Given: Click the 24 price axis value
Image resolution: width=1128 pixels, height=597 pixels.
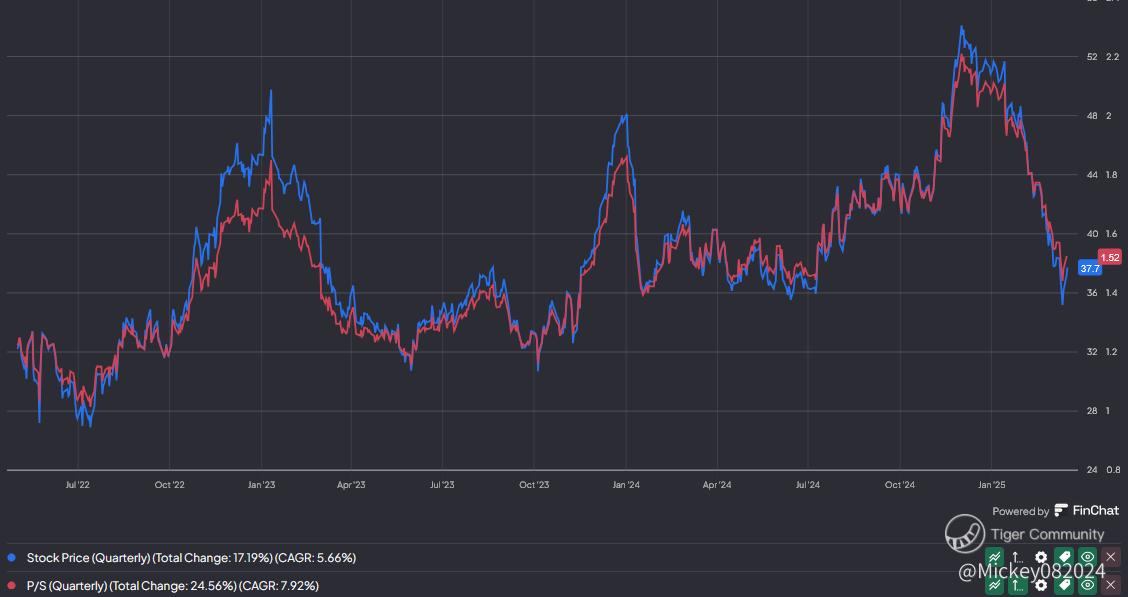Looking at the screenshot, I should tap(1092, 470).
